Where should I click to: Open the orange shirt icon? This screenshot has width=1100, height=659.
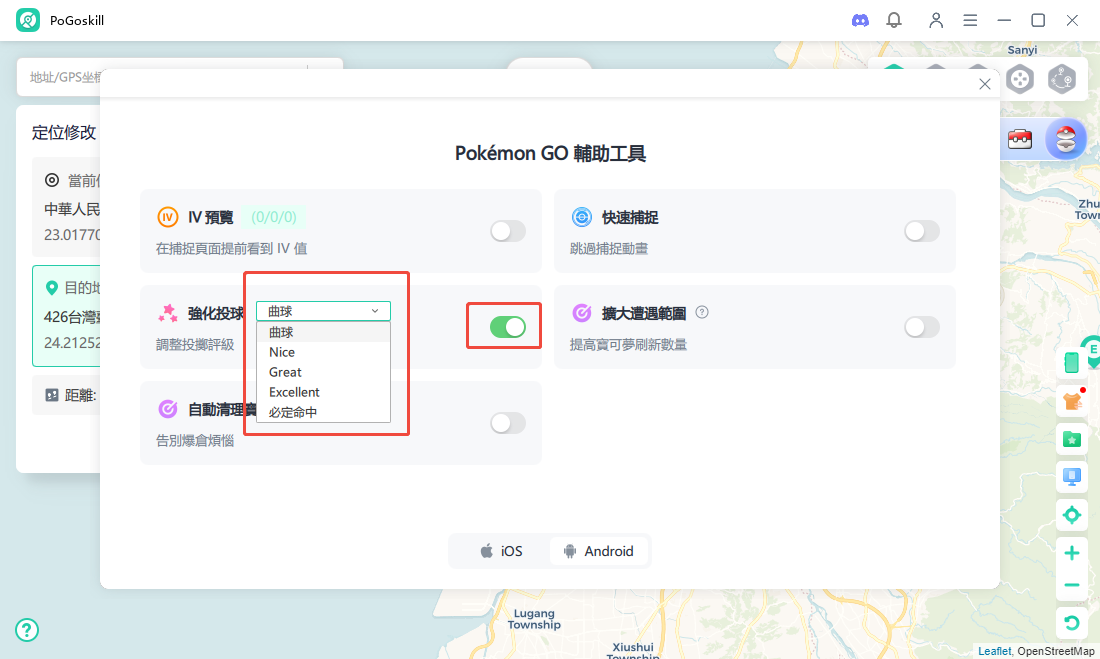pos(1072,401)
